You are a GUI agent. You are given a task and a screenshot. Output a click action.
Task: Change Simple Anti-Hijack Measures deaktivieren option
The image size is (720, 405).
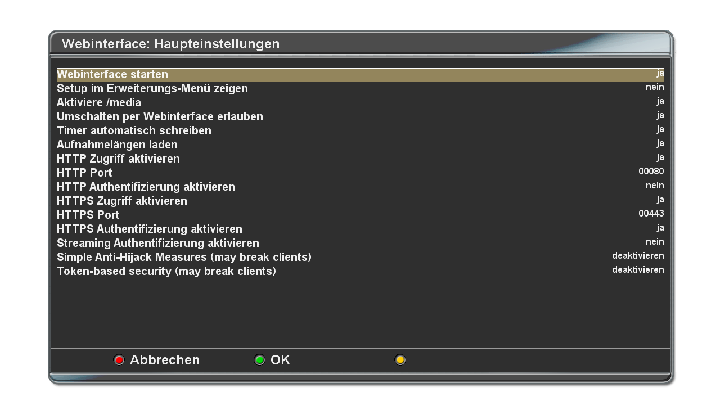coord(638,256)
